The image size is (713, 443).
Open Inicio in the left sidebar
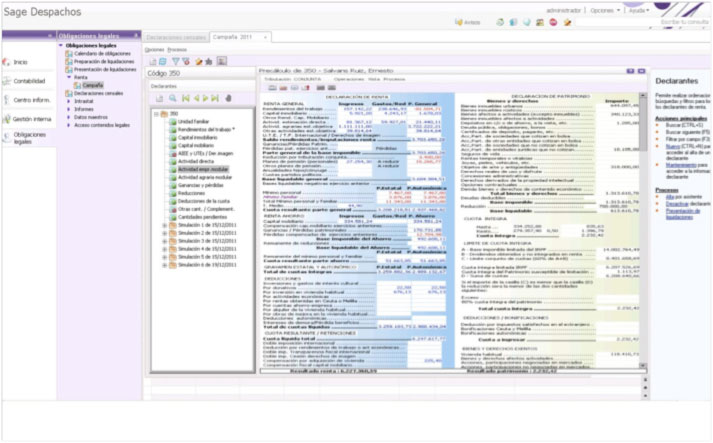coord(20,62)
